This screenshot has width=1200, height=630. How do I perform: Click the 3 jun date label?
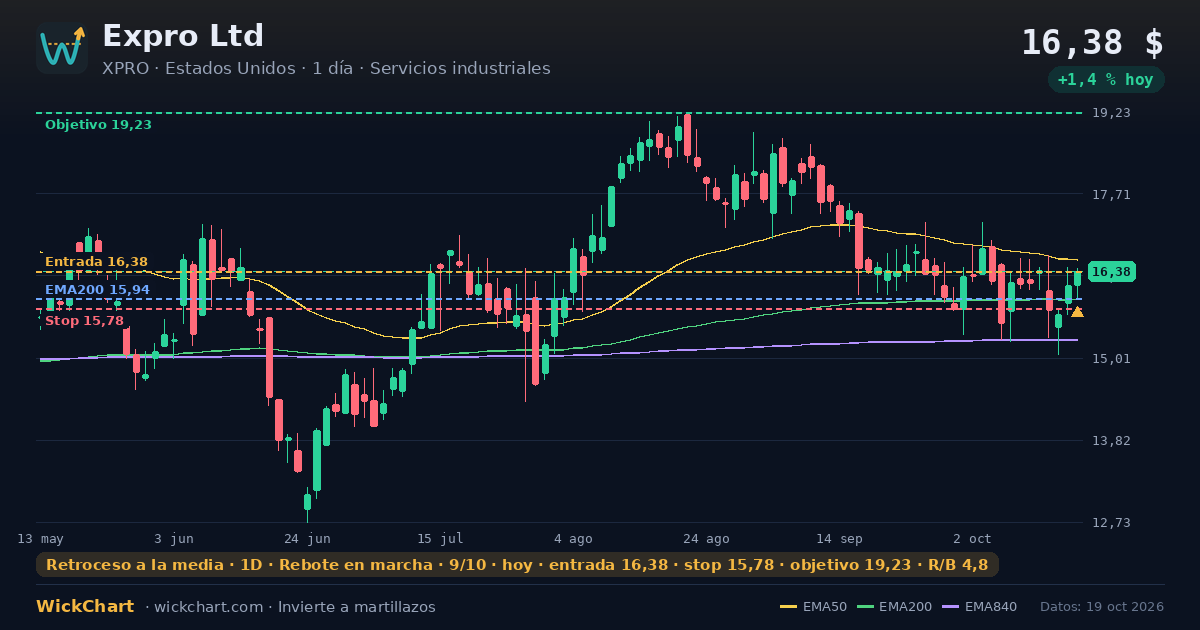[174, 538]
